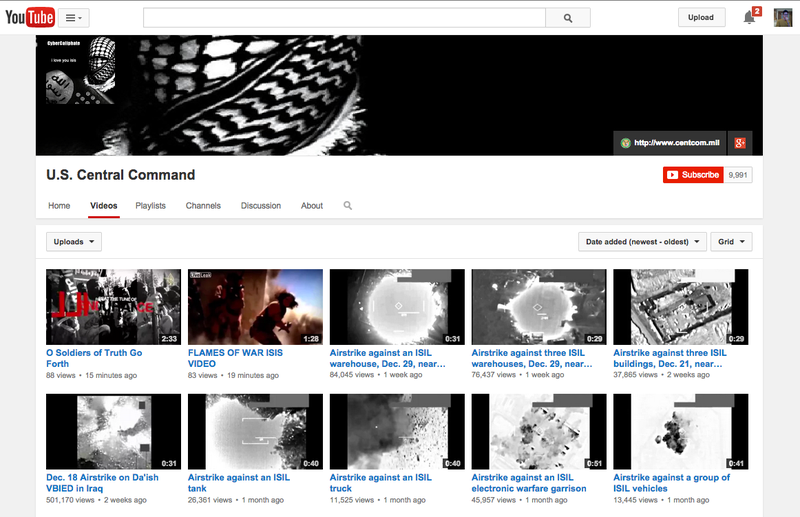Screen dimensions: 800x517
Task: Open three ISIL buildings video thumbnail
Action: tap(681, 307)
